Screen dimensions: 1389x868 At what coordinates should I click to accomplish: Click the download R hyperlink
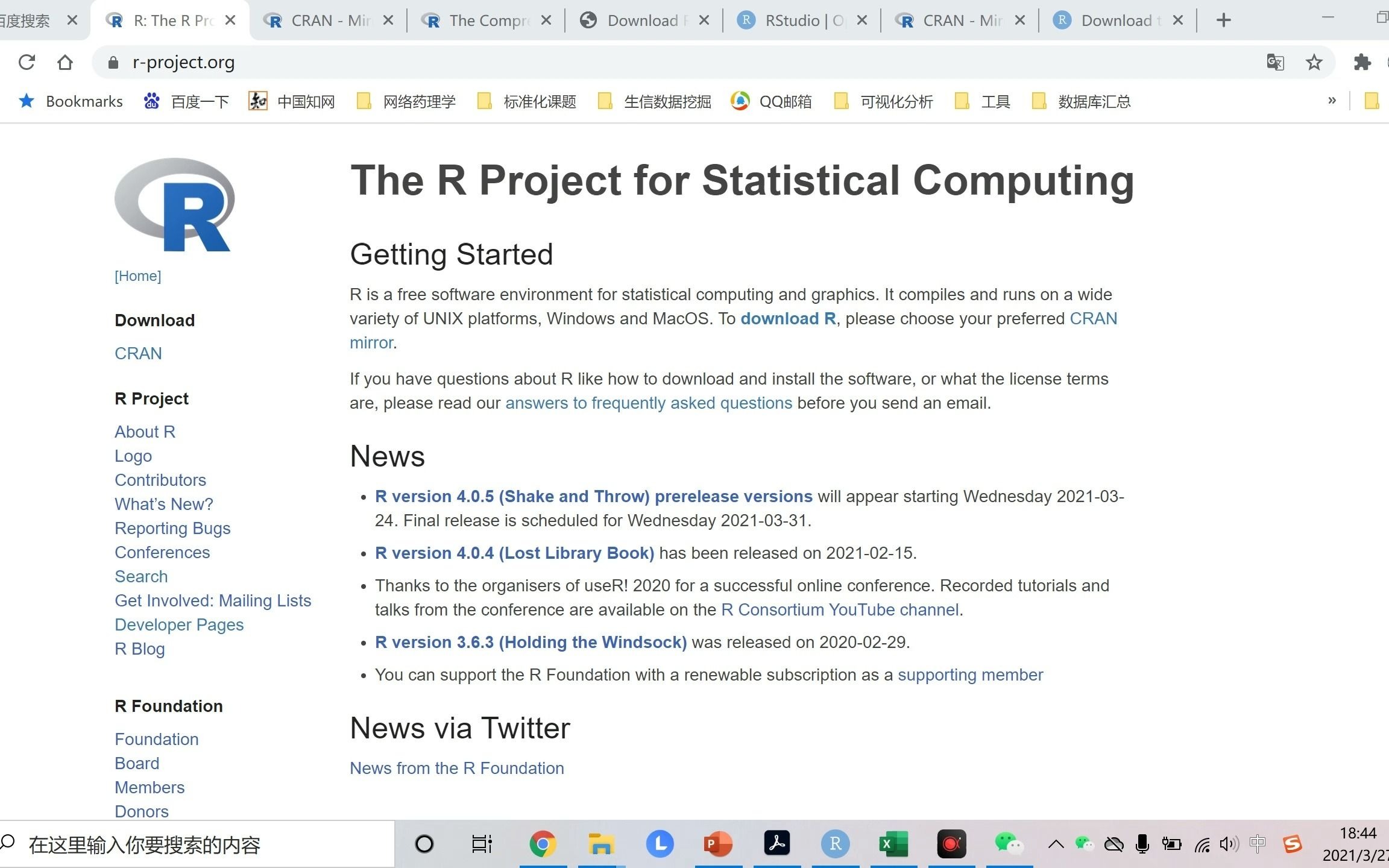pyautogui.click(x=787, y=318)
